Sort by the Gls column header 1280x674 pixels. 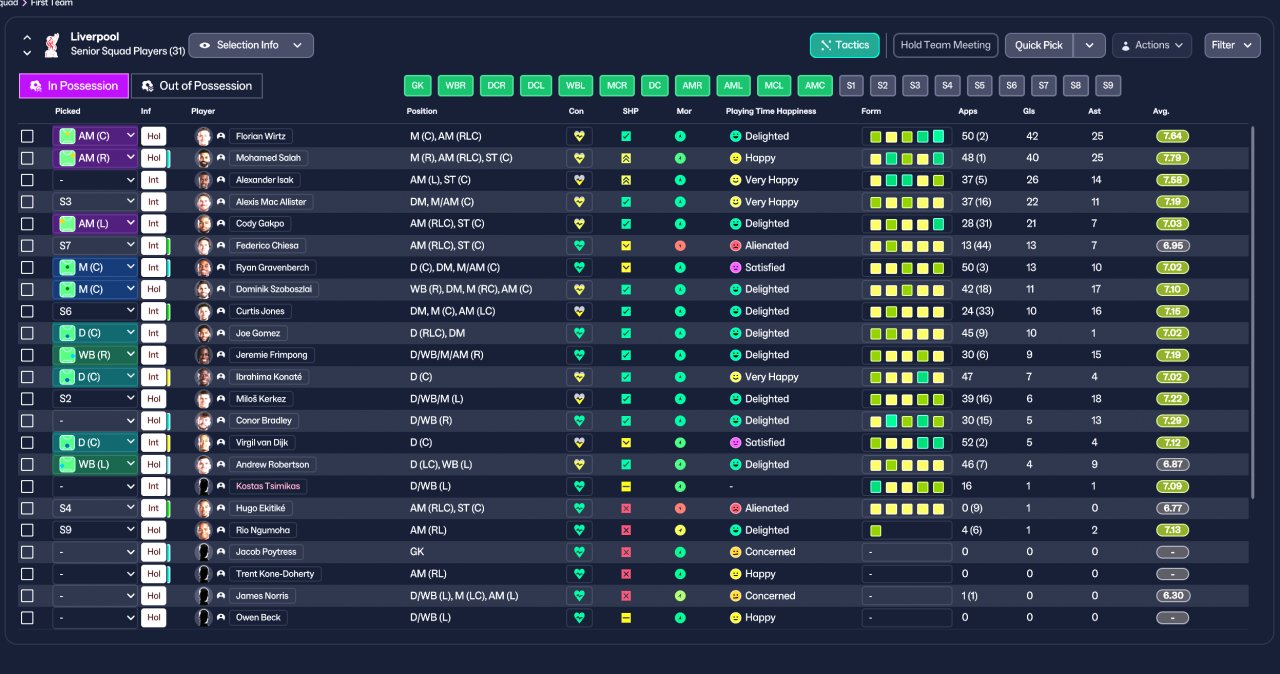click(x=1029, y=111)
